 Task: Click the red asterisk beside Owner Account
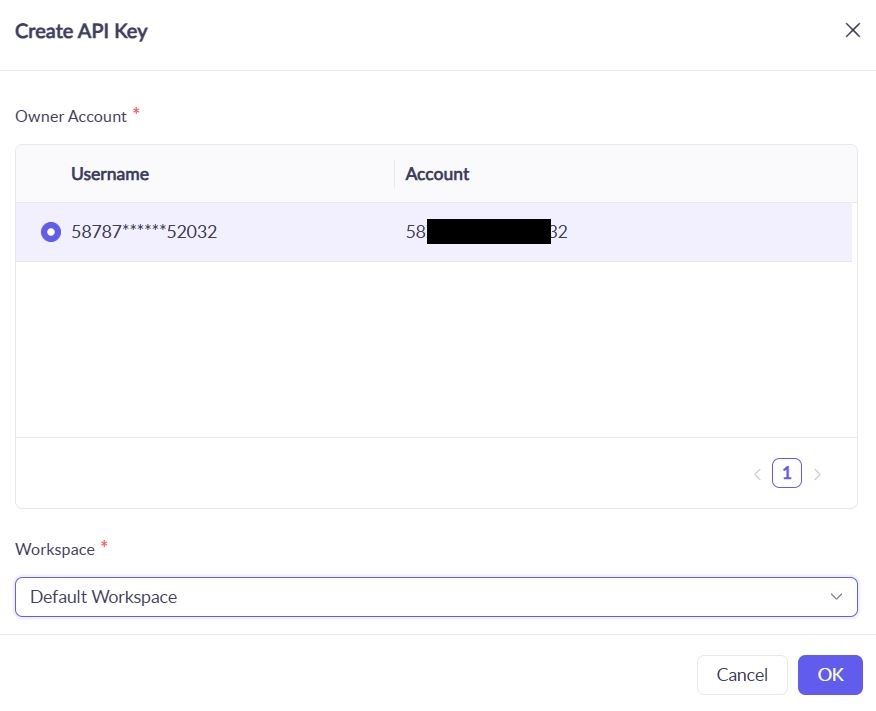click(136, 112)
